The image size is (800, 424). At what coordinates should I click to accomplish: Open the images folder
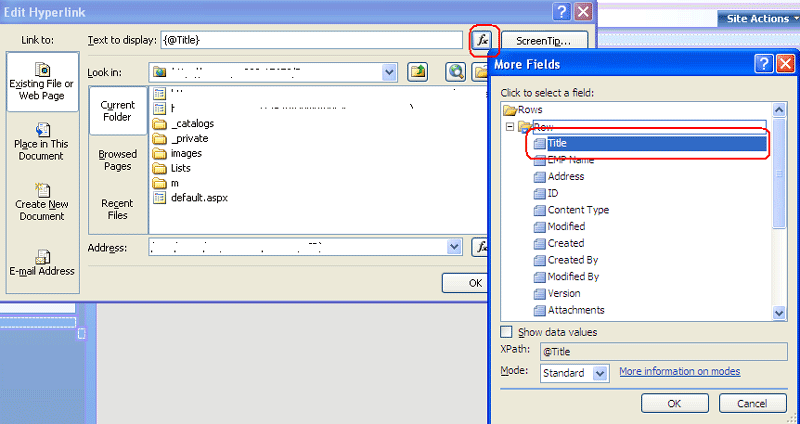pyautogui.click(x=178, y=153)
